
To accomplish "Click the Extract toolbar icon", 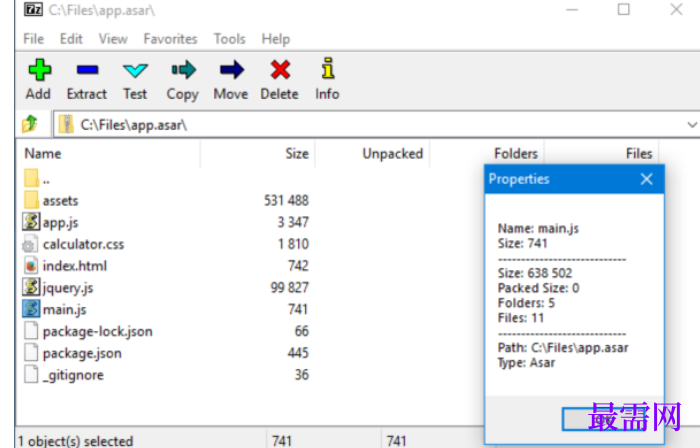I will click(87, 70).
